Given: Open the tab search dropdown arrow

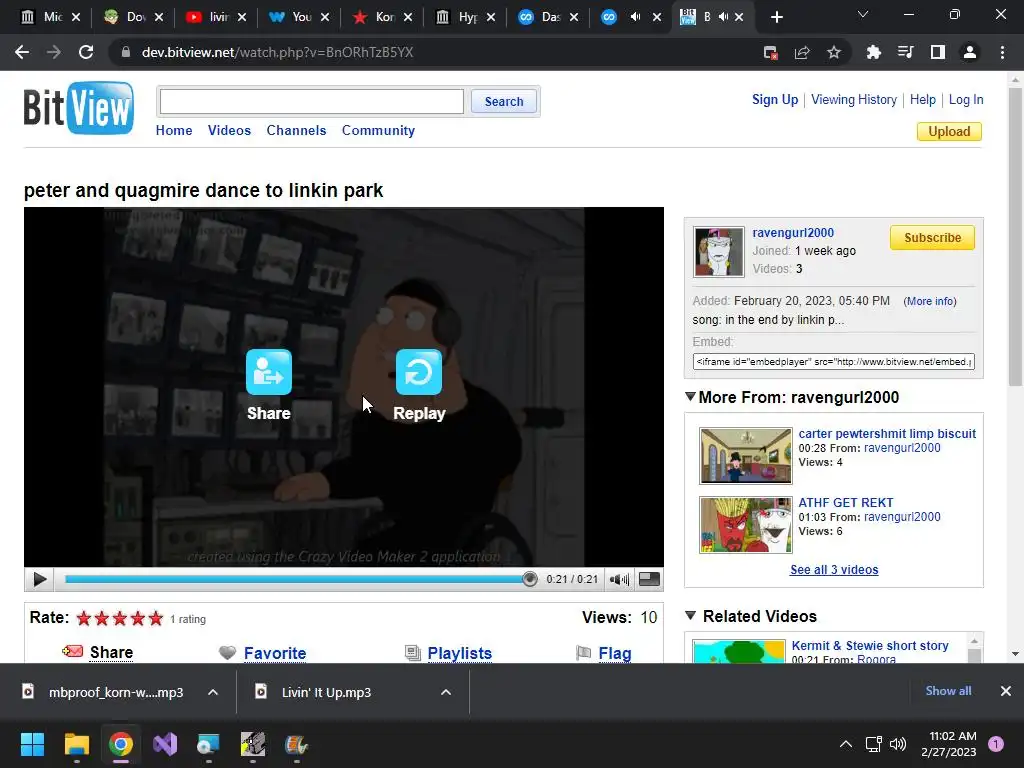Looking at the screenshot, I should point(863,14).
